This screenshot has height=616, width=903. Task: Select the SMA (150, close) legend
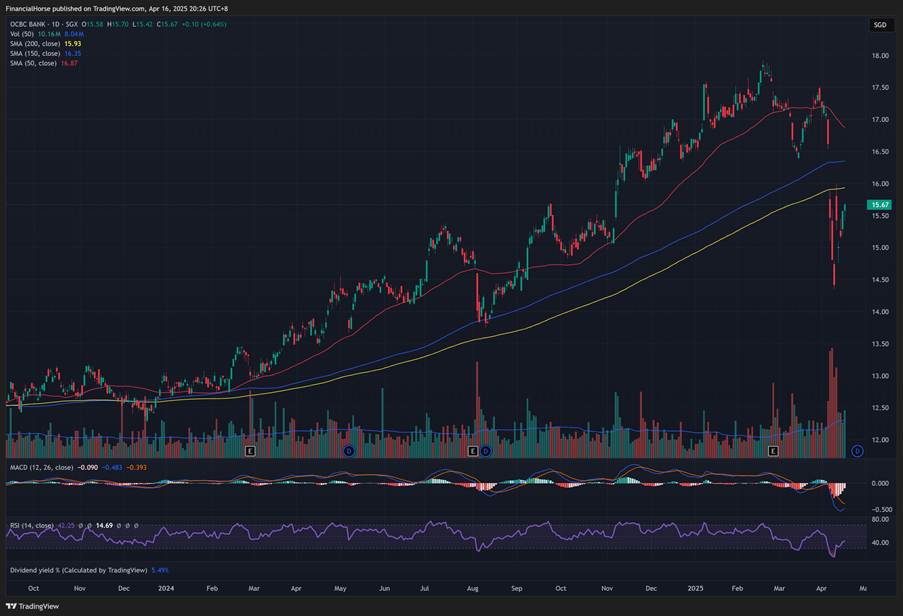(x=35, y=54)
